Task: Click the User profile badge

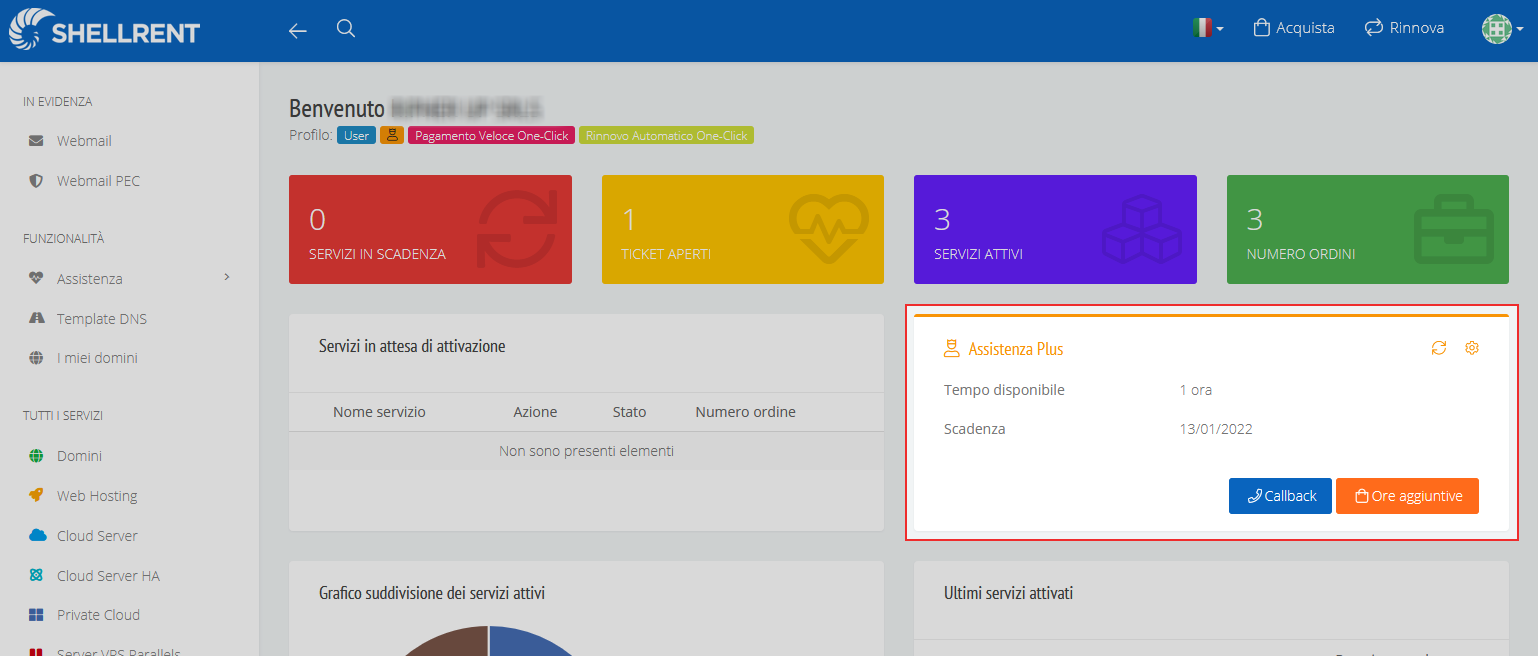Action: [356, 135]
